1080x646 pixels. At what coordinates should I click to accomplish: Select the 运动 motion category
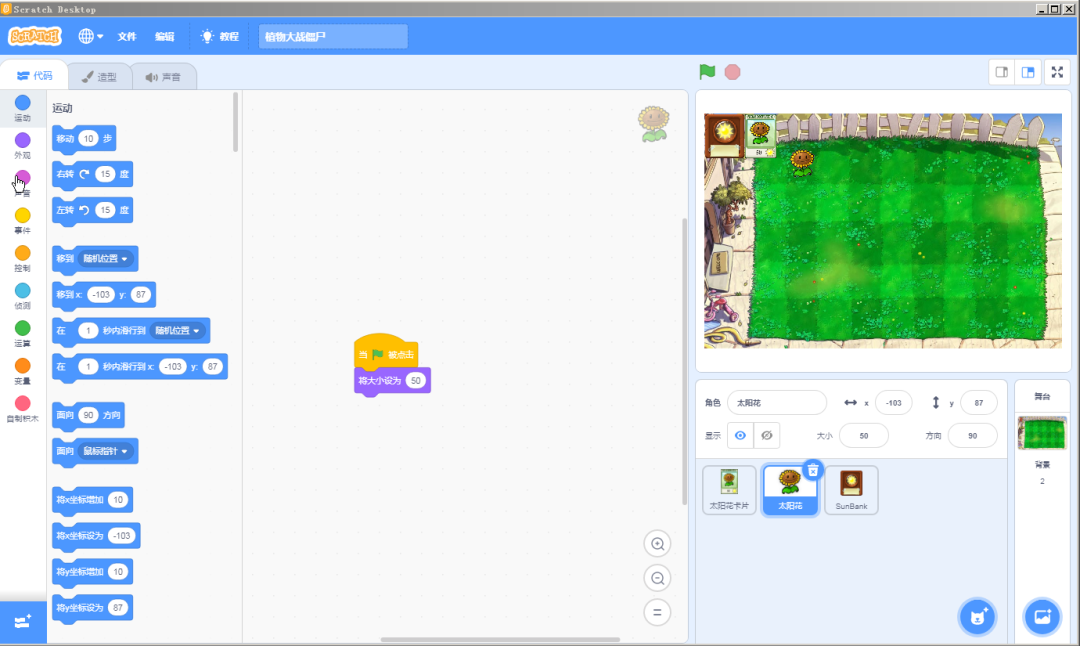click(x=23, y=108)
